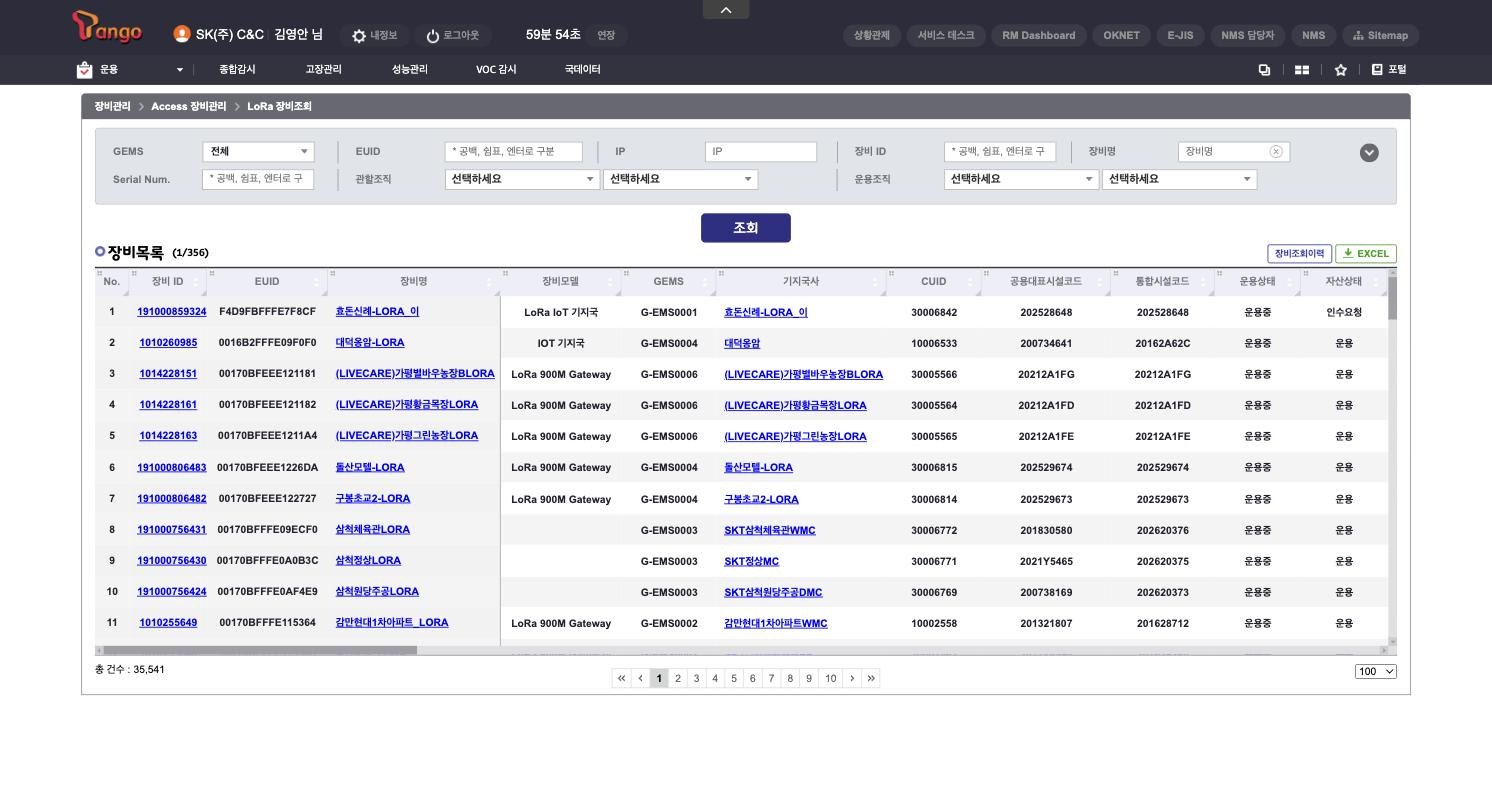
Task: Go to next page arrow
Action: [x=852, y=678]
